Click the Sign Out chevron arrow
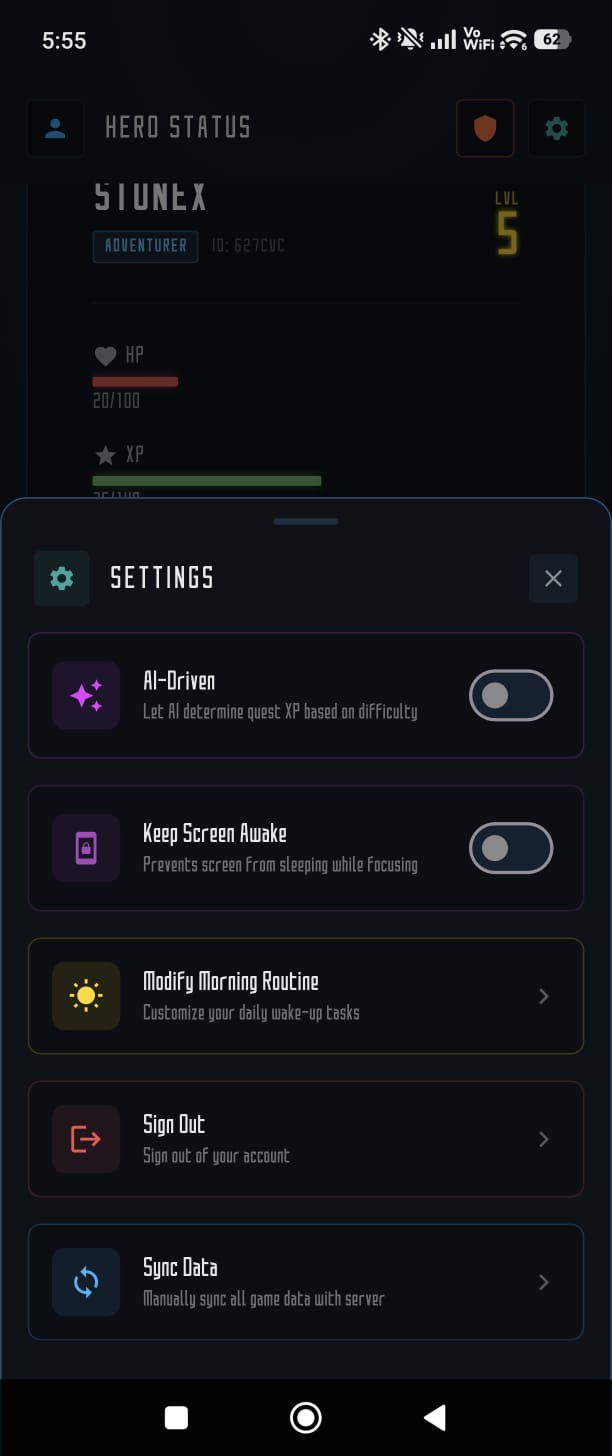The height and width of the screenshot is (1456, 612). coord(544,1139)
